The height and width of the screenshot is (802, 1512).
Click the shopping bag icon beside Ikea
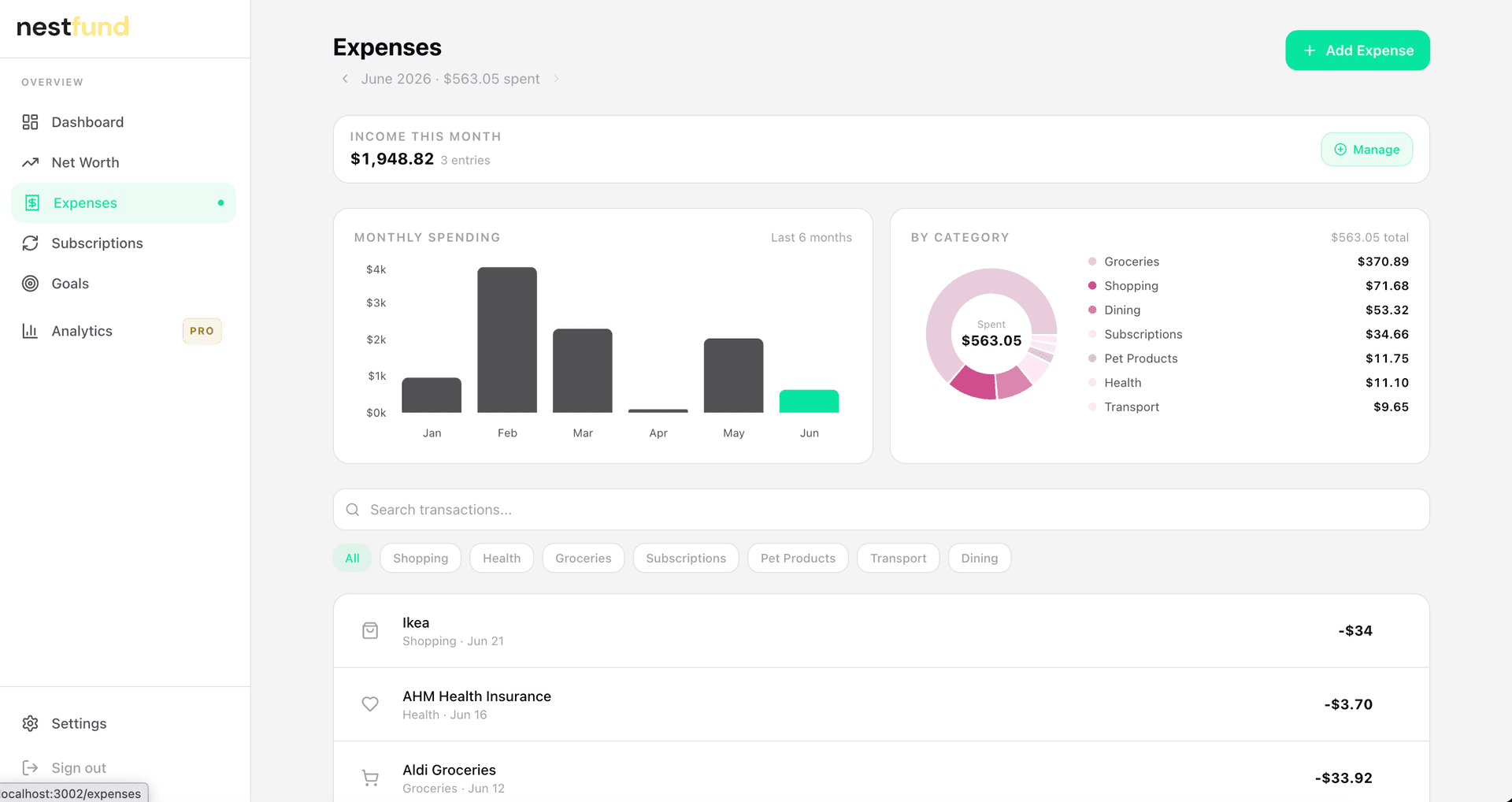tap(370, 630)
